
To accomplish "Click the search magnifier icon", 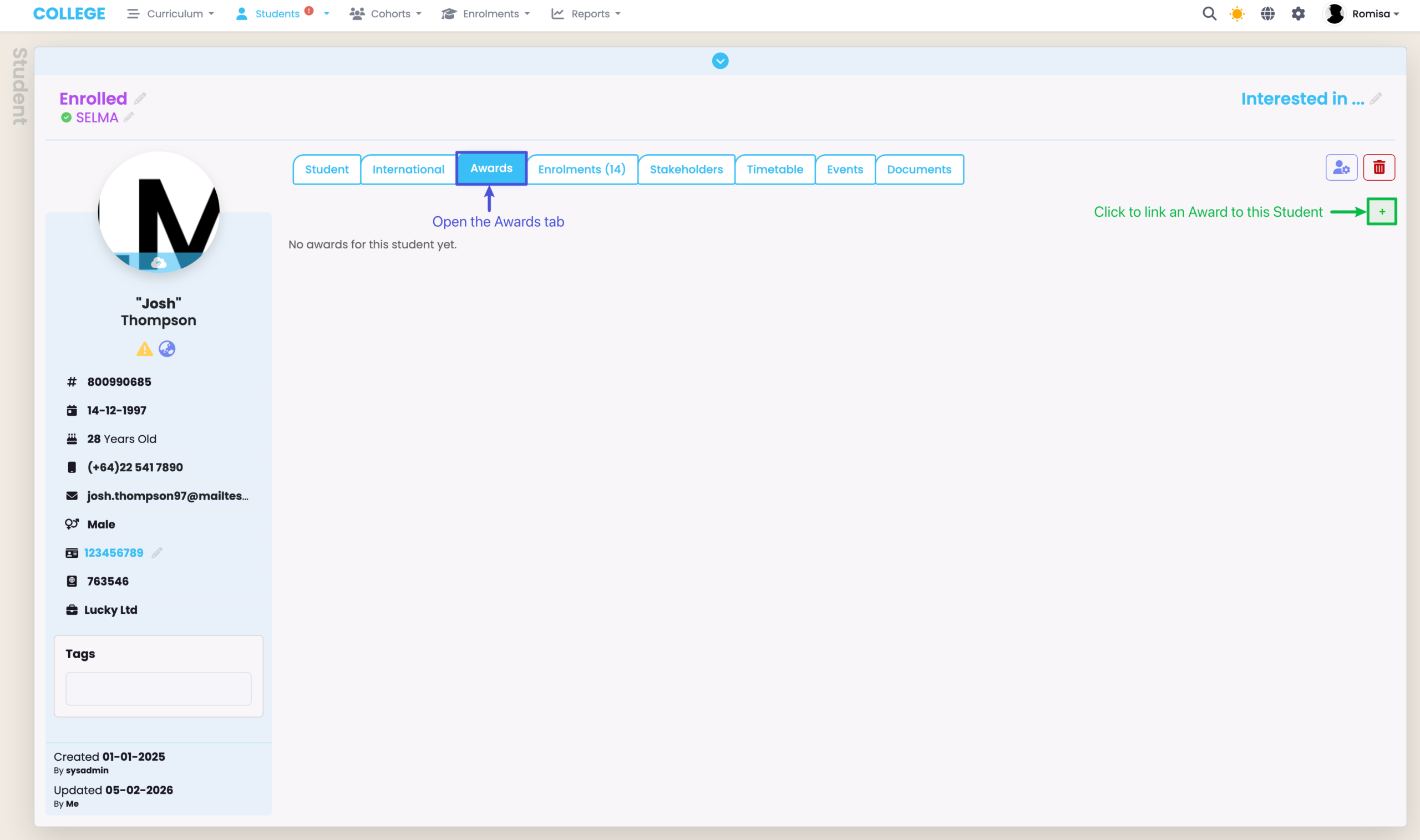I will click(x=1209, y=14).
